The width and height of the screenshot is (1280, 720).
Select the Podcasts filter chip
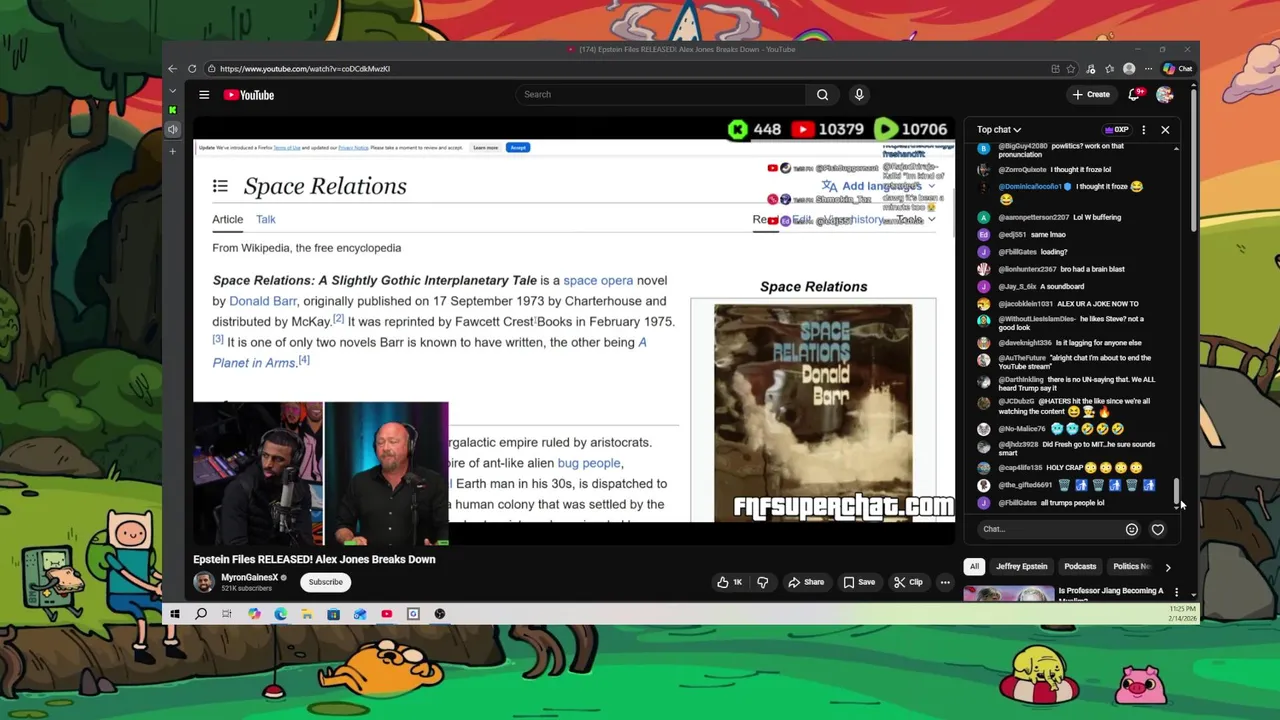coord(1080,567)
